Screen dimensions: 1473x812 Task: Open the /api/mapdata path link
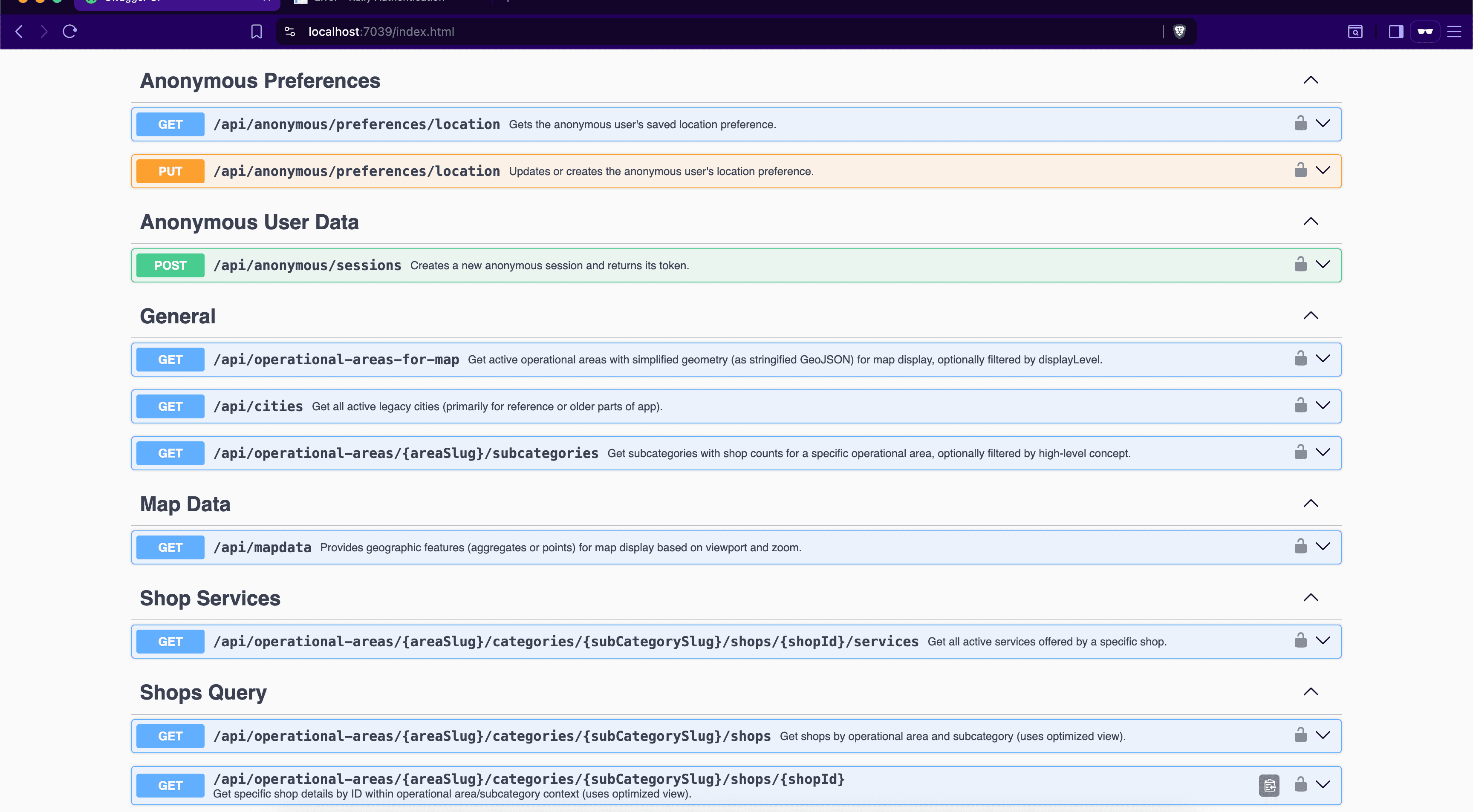pyautogui.click(x=263, y=547)
